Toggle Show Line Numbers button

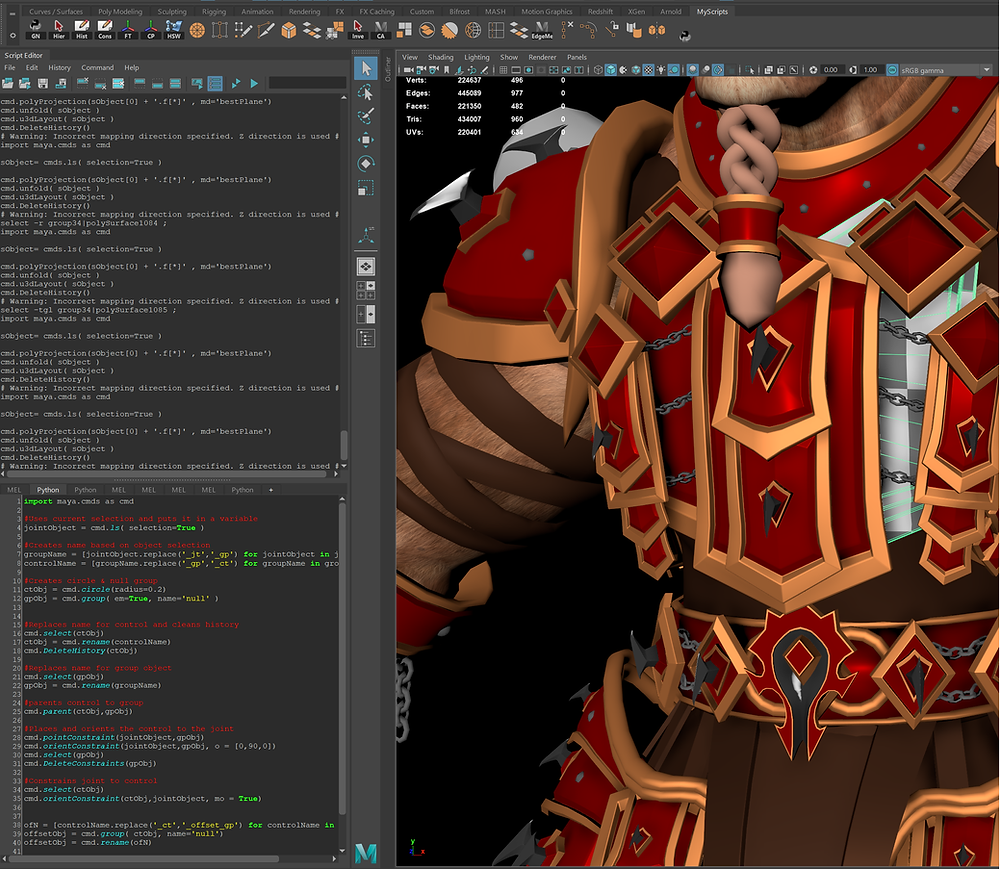215,83
